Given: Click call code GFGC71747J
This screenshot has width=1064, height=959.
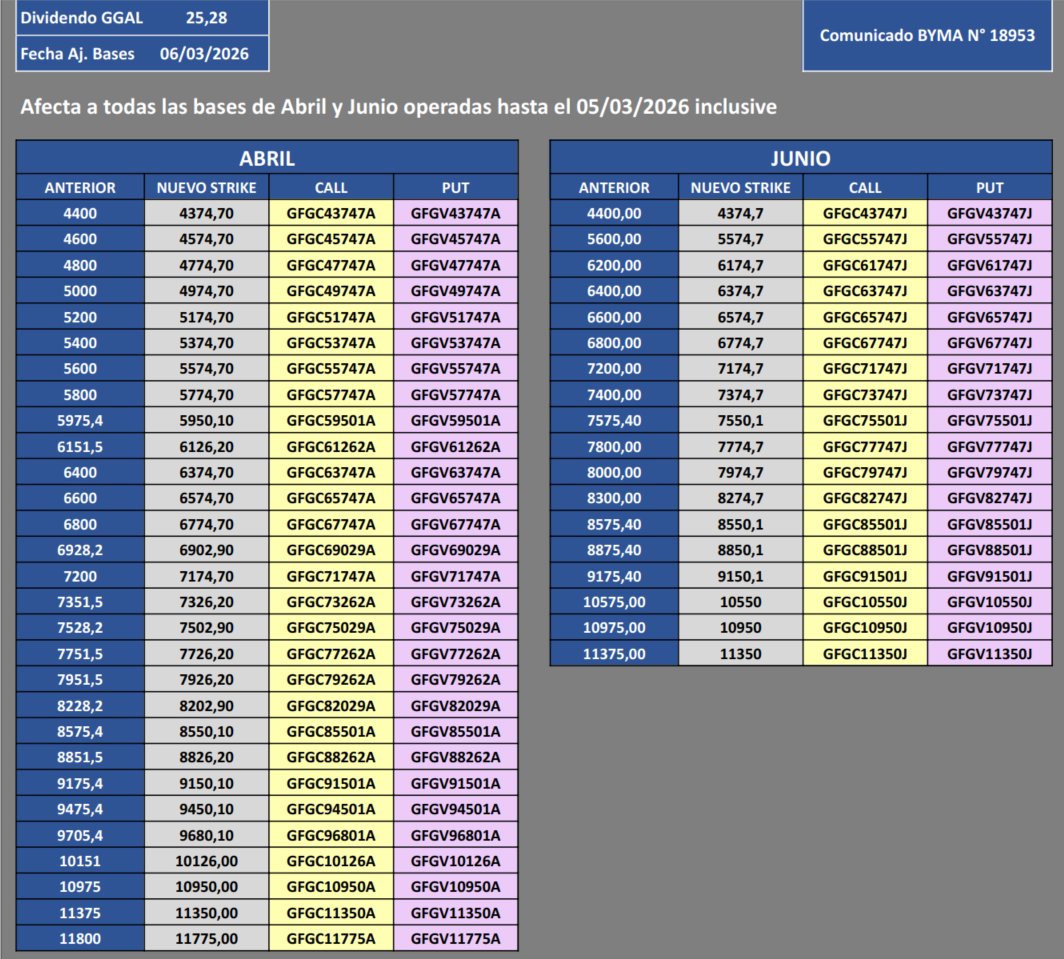Looking at the screenshot, I should (x=864, y=369).
